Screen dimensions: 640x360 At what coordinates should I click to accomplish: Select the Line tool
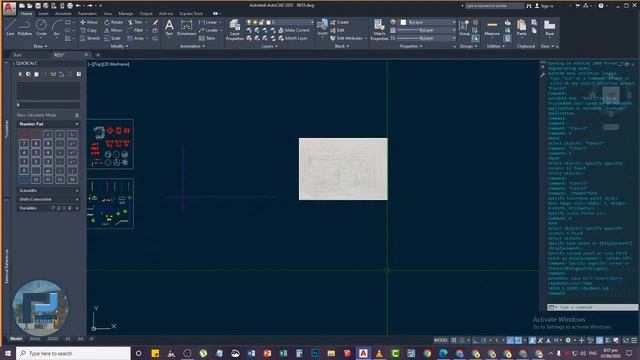tap(11, 28)
